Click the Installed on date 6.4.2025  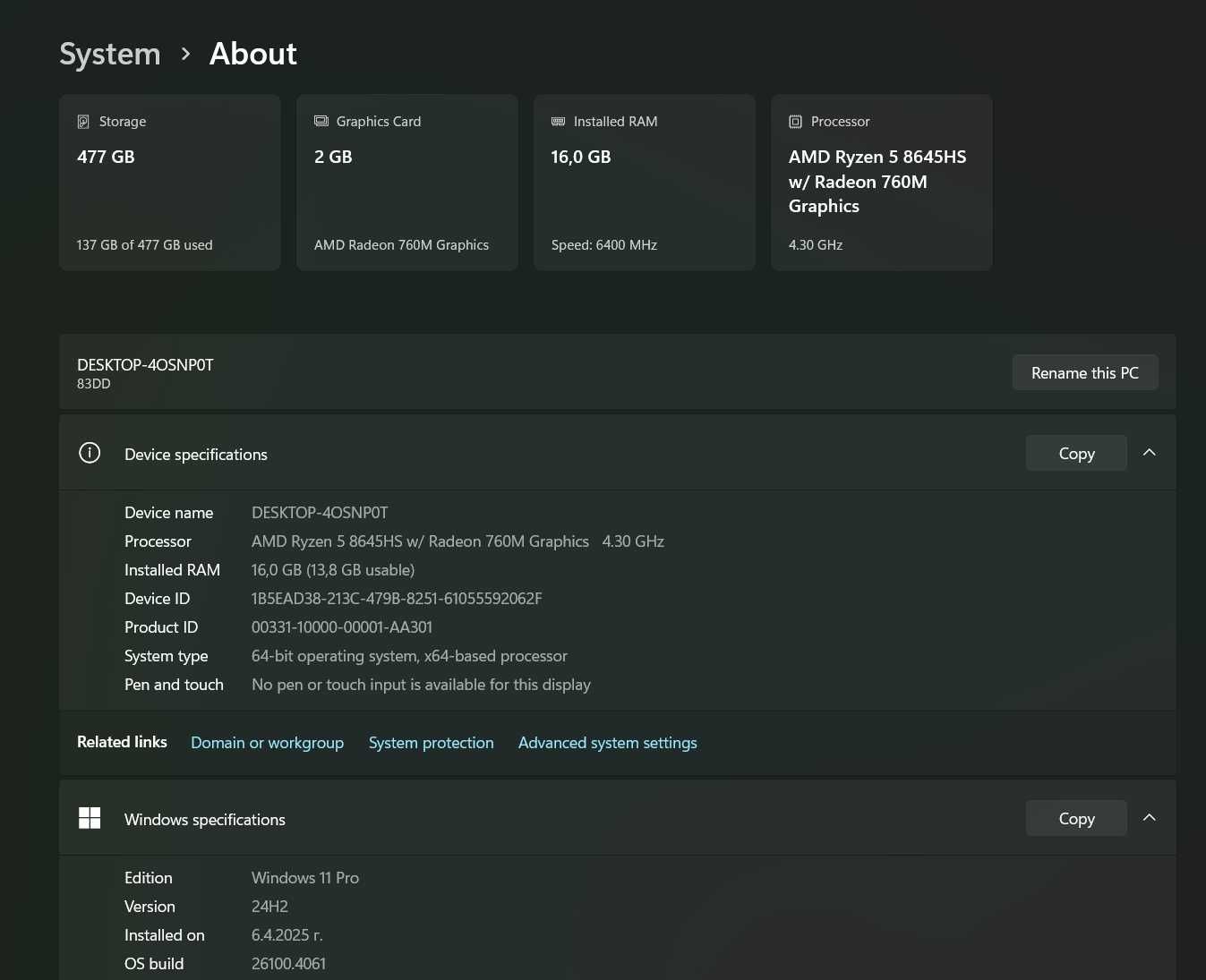[x=287, y=935]
